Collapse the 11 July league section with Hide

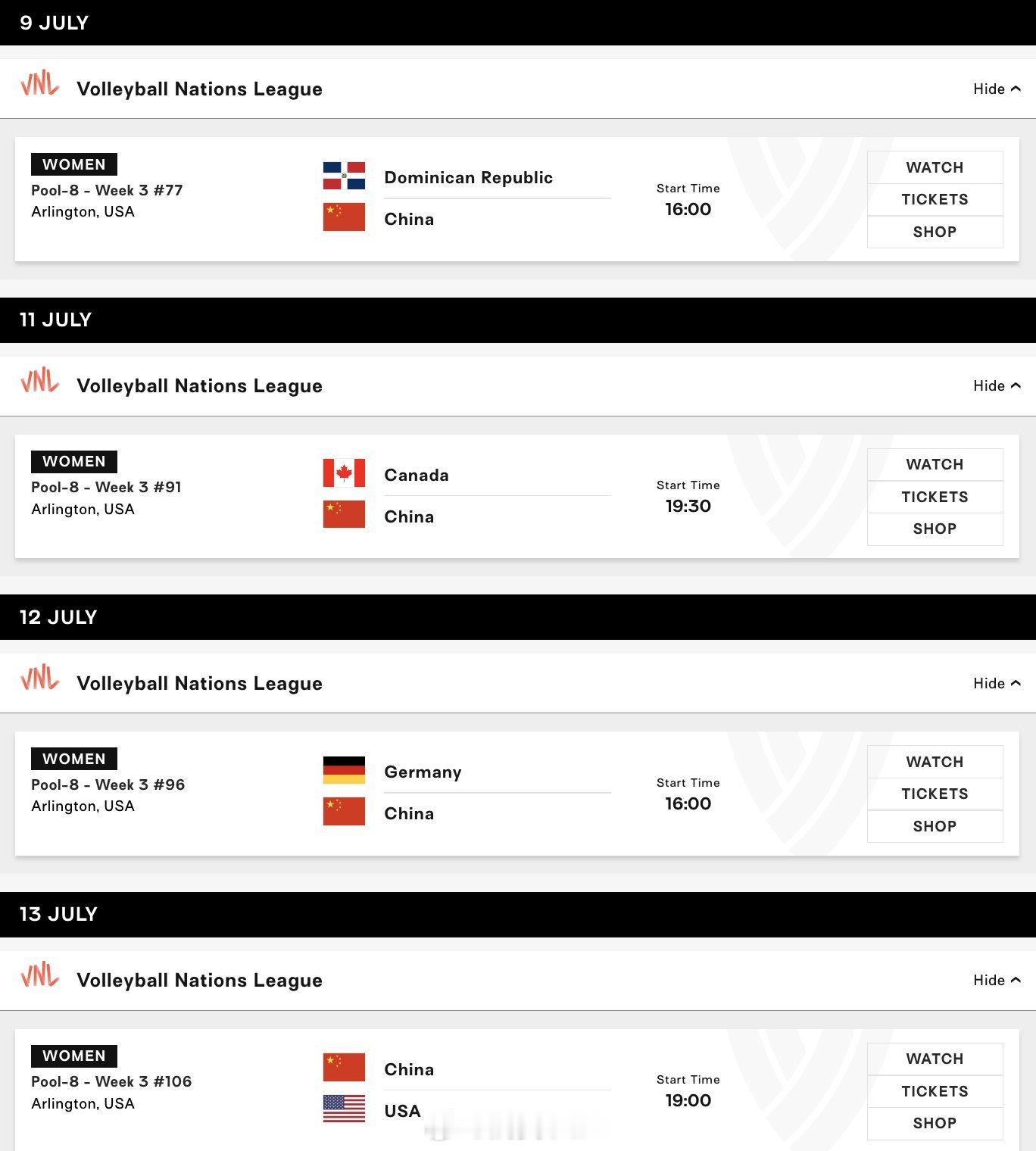pos(997,385)
